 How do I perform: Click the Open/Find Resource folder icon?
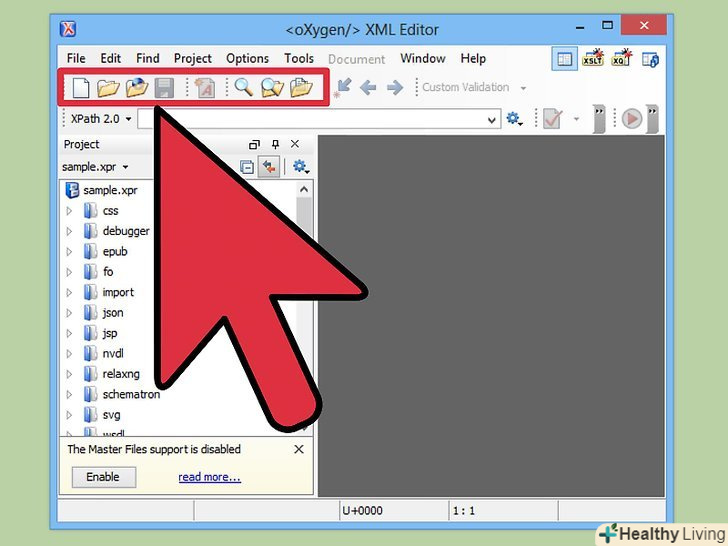pos(301,87)
